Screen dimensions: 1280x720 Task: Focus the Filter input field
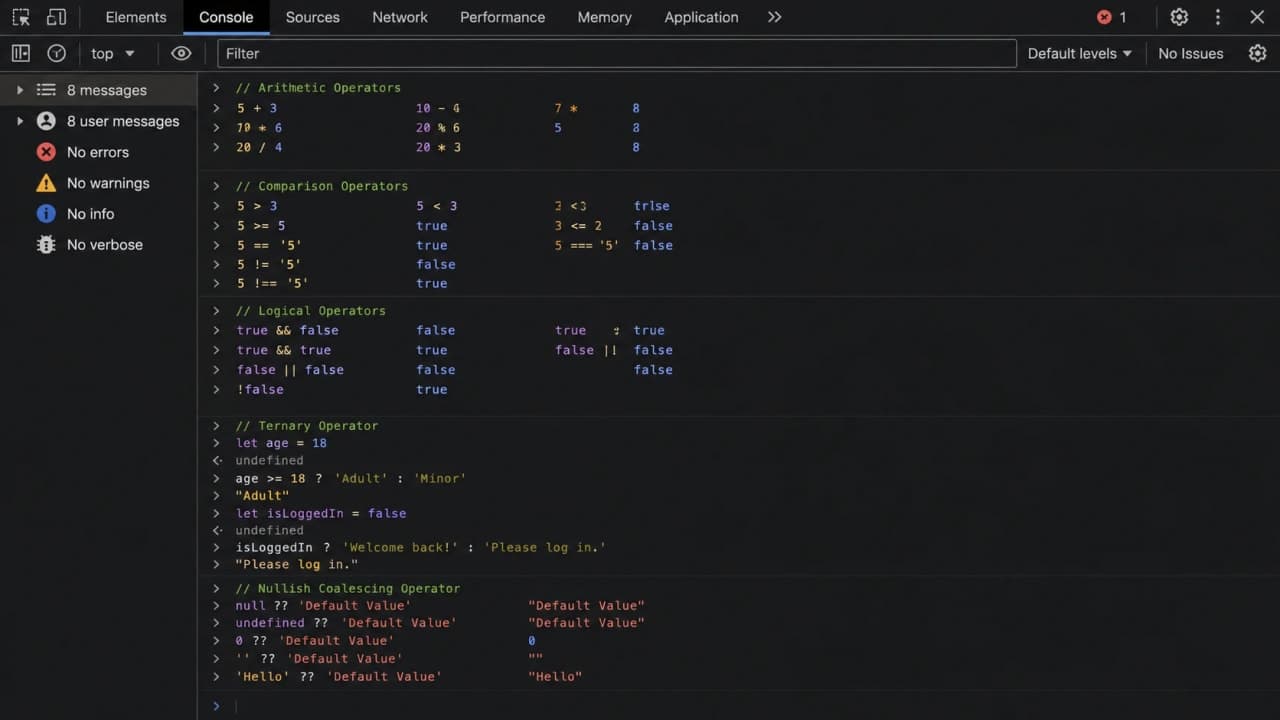[x=616, y=53]
